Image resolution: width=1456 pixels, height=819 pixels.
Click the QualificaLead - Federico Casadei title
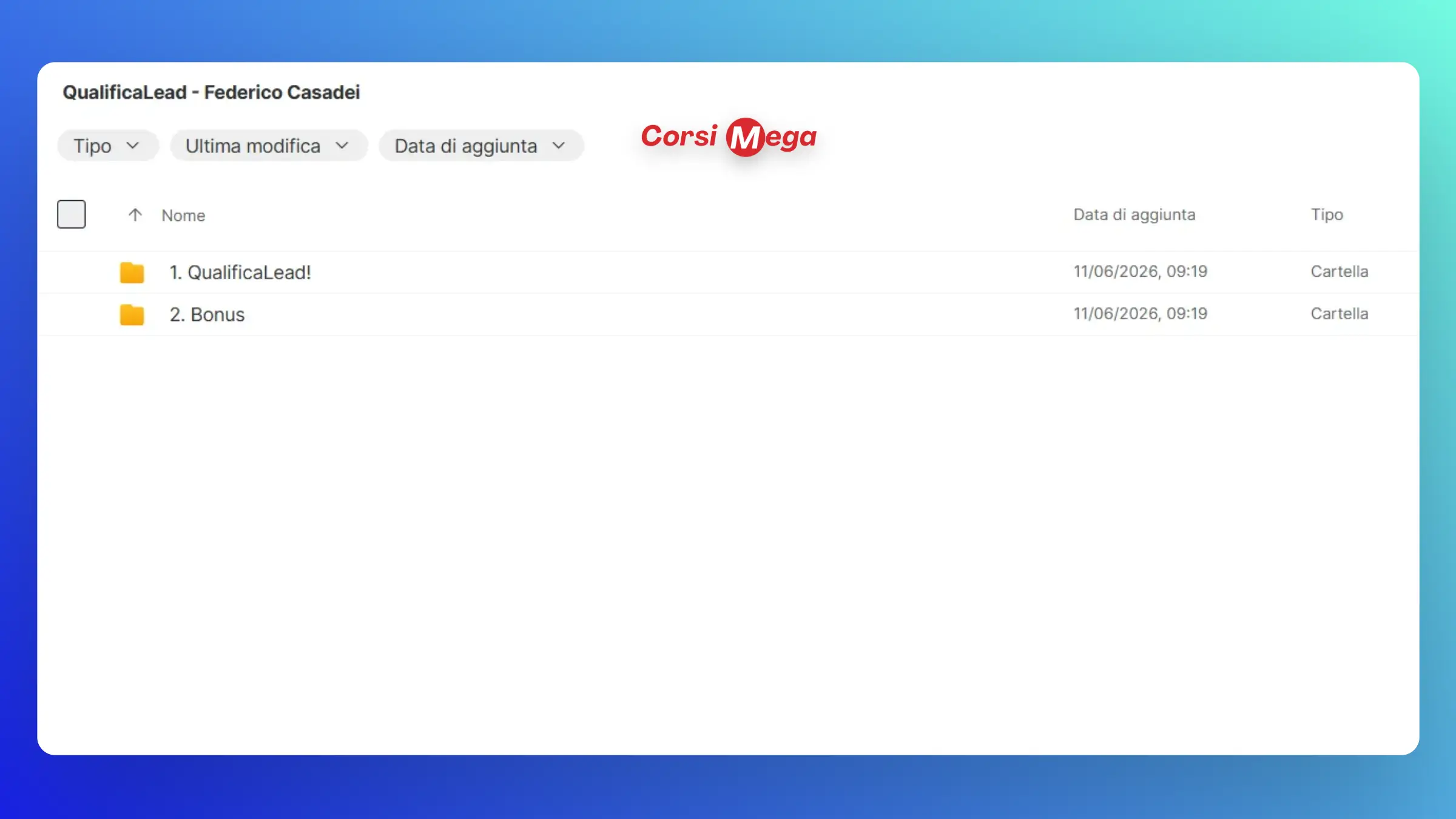pyautogui.click(x=211, y=92)
